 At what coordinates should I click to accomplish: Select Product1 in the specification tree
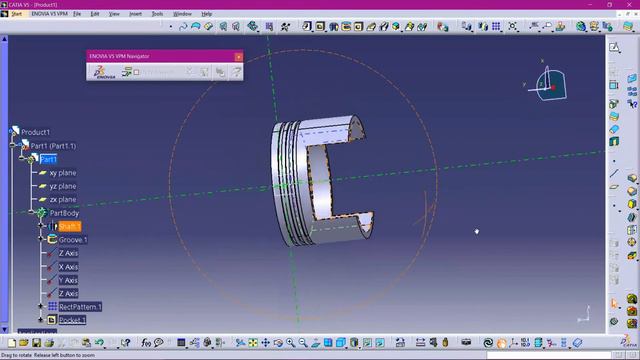36,132
